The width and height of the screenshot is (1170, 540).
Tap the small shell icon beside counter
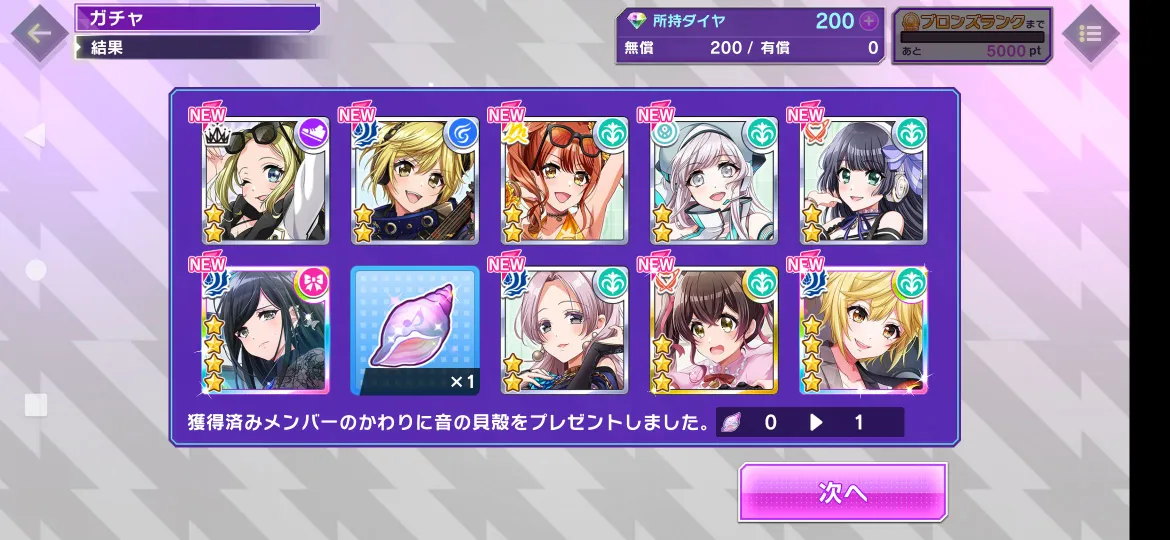pyautogui.click(x=732, y=423)
